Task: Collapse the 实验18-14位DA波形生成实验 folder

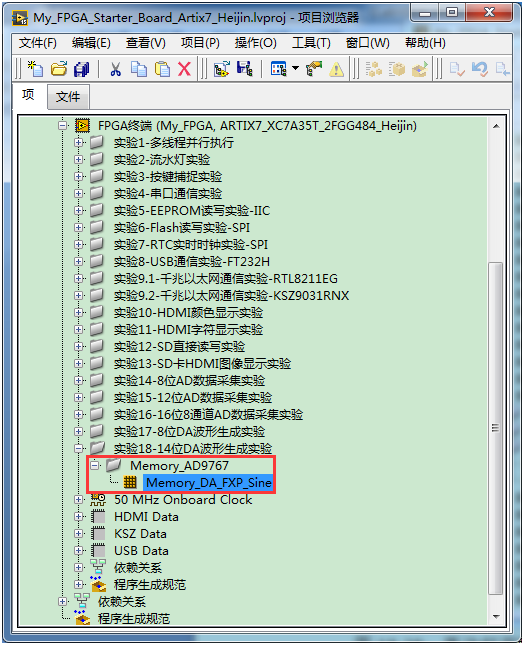Action: click(x=79, y=448)
